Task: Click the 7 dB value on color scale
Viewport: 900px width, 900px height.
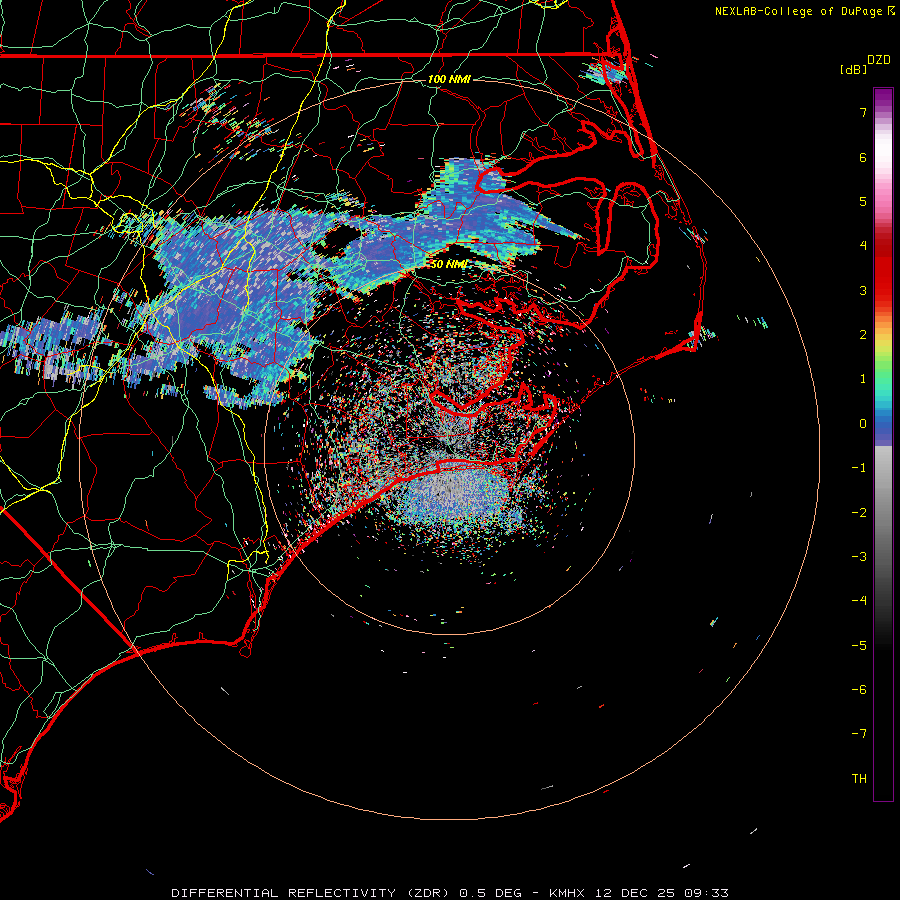Action: click(863, 112)
